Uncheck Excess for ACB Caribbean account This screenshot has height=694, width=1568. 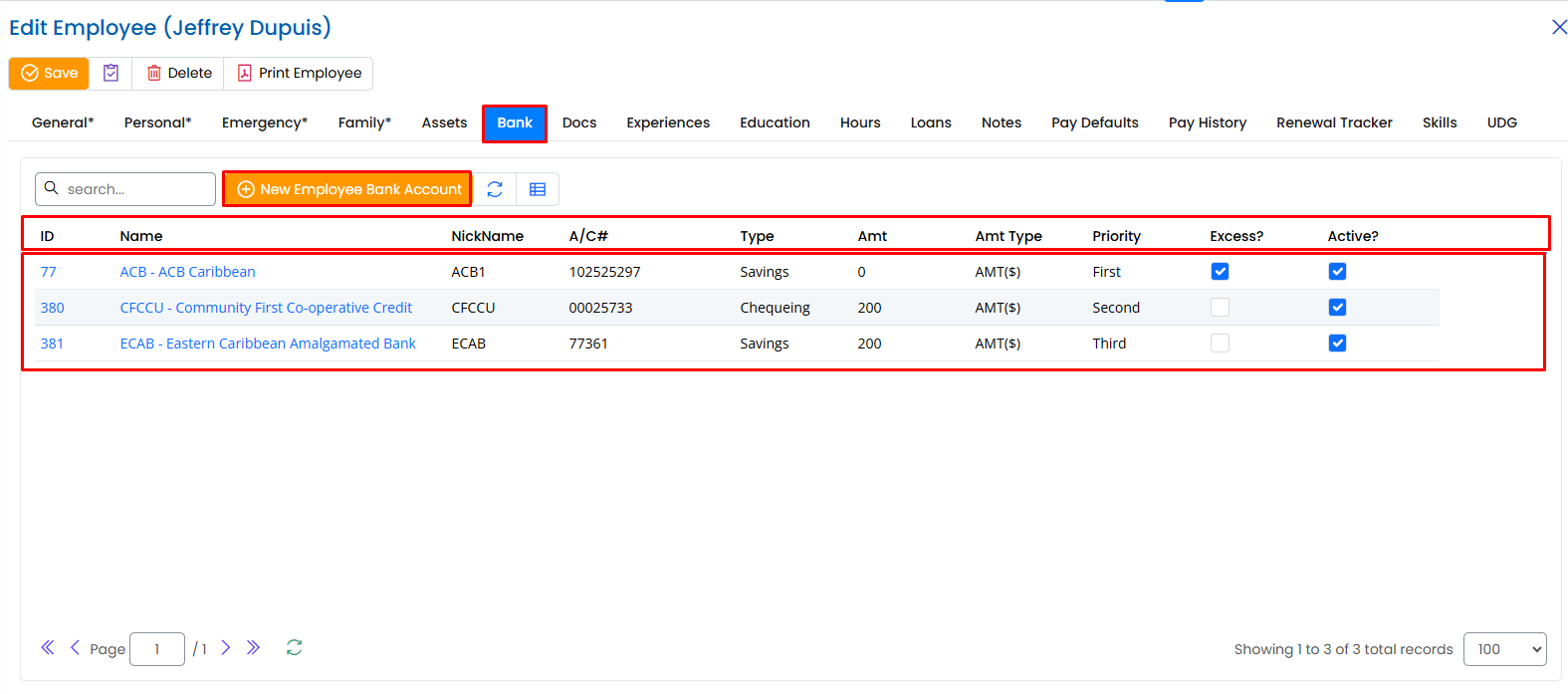click(x=1220, y=272)
